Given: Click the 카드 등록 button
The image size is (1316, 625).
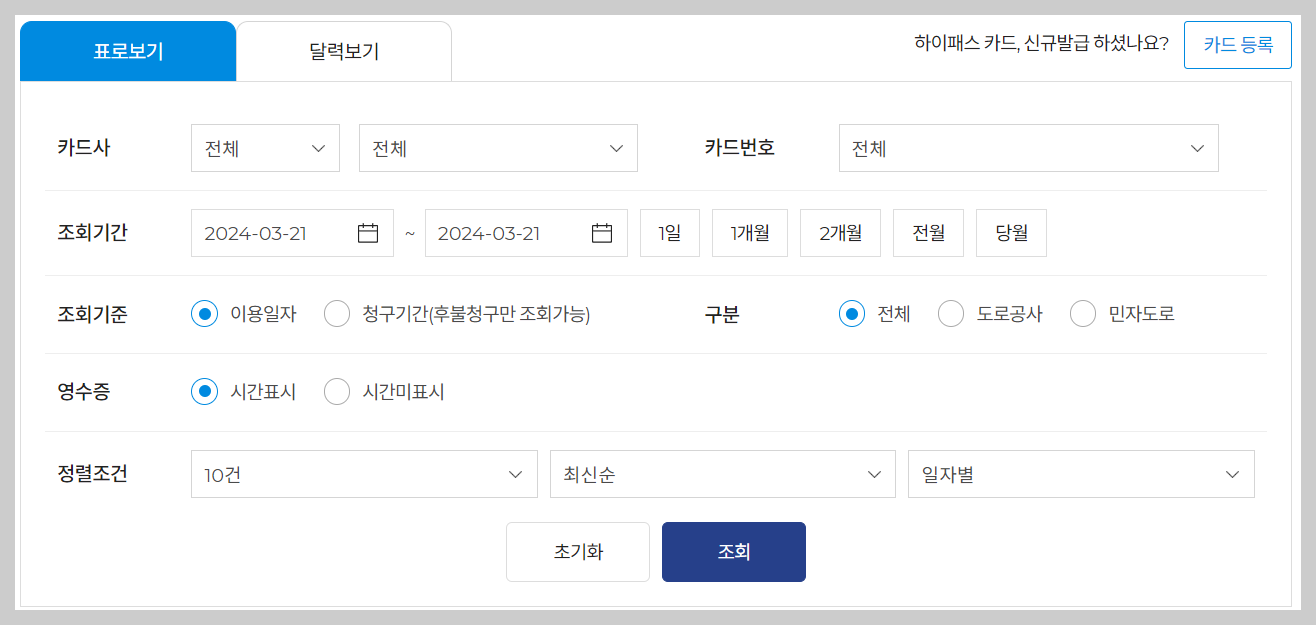Looking at the screenshot, I should (x=1237, y=44).
